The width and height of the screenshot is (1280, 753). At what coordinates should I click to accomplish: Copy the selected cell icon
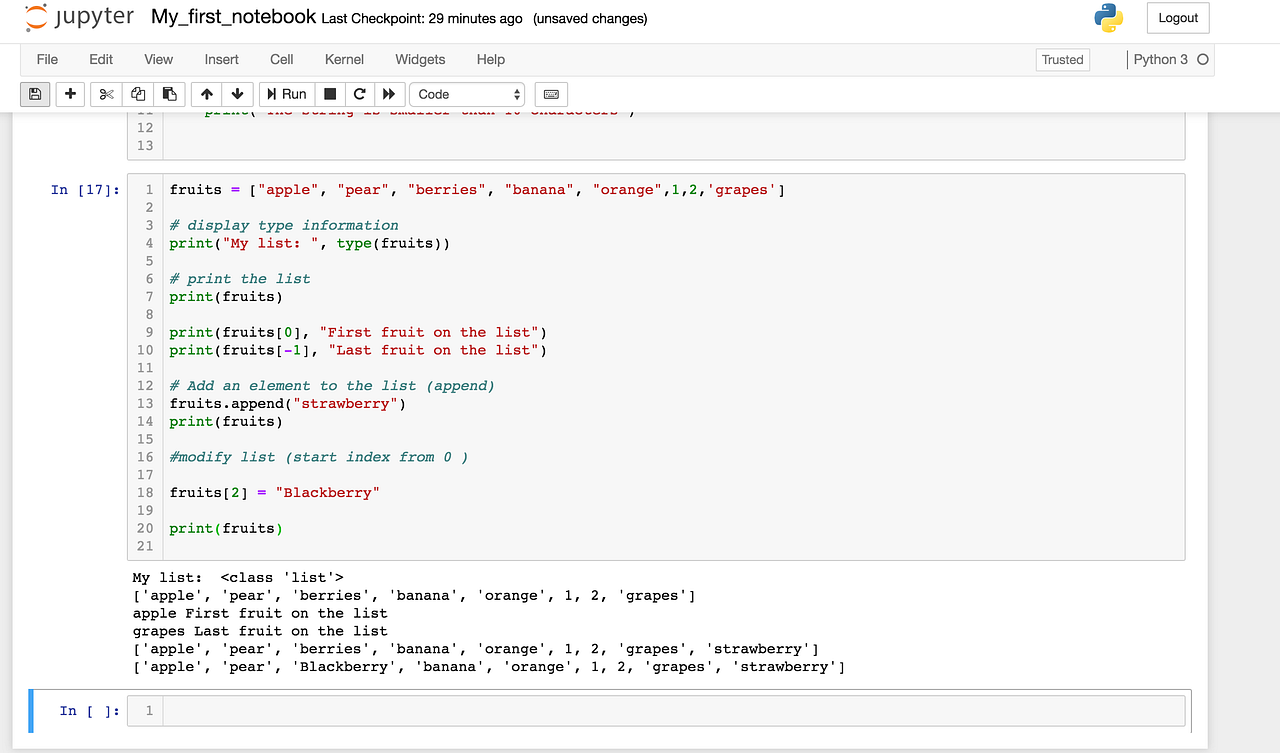[x=137, y=93]
